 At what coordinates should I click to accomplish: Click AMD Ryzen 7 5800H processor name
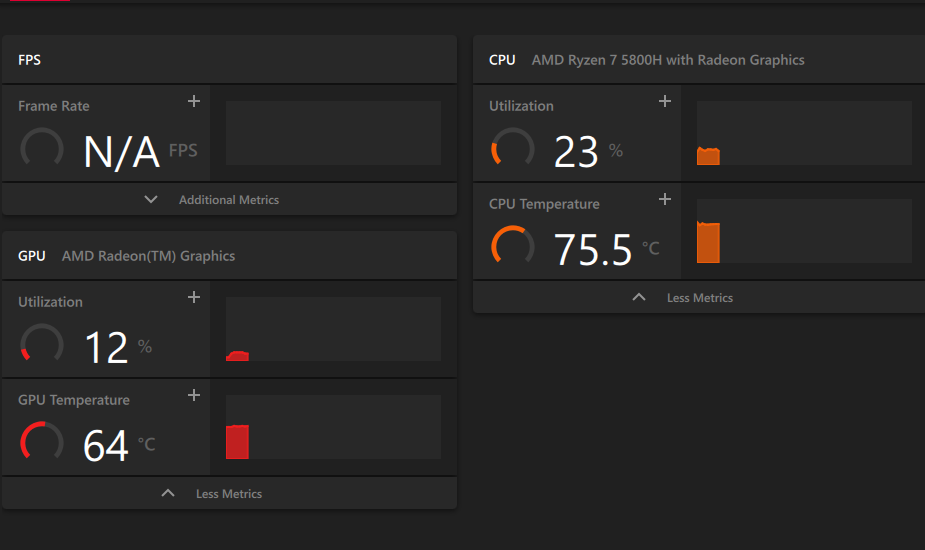[x=668, y=60]
